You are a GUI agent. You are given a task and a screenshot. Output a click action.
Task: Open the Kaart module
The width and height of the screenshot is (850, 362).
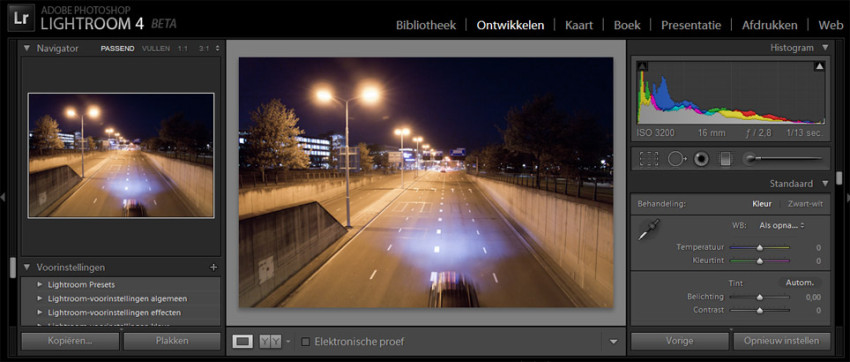tap(579, 25)
